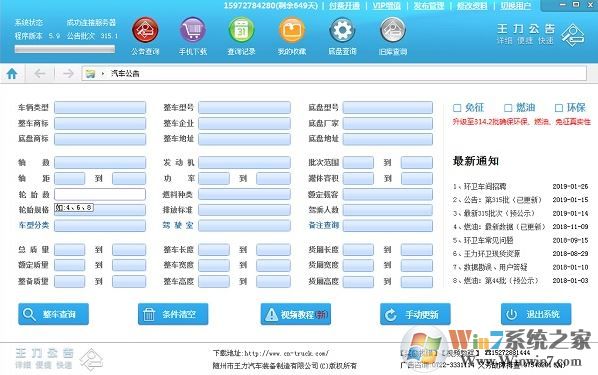598x375 pixels.
Task: Focus the 燃料种类 input field
Action: coord(244,194)
